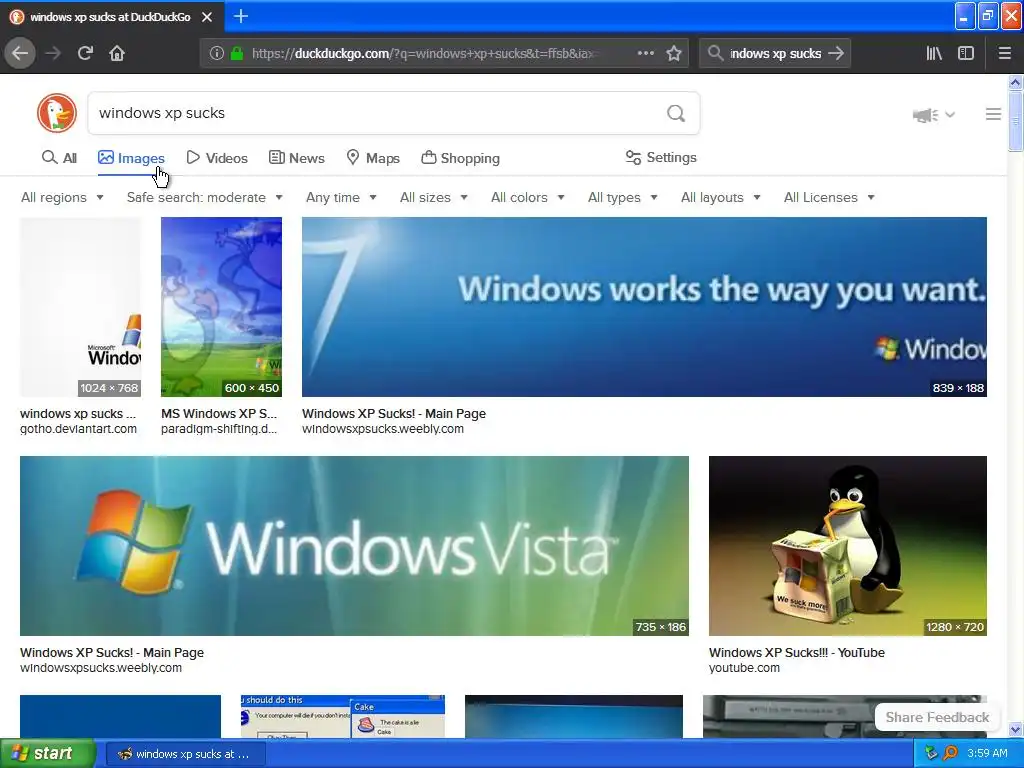Open the Safe search: moderate dropdown

pos(204,197)
